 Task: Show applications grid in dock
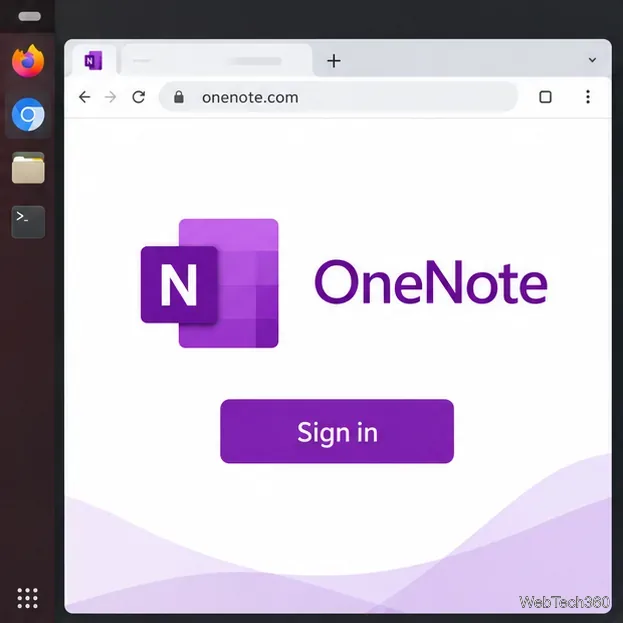tap(28, 598)
